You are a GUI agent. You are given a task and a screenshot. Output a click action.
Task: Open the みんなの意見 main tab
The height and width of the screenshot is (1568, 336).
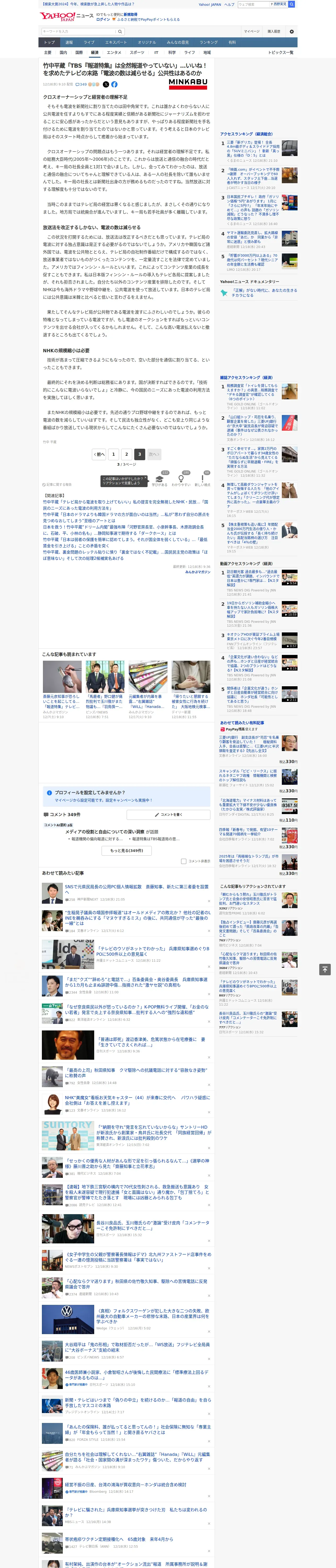tap(177, 42)
